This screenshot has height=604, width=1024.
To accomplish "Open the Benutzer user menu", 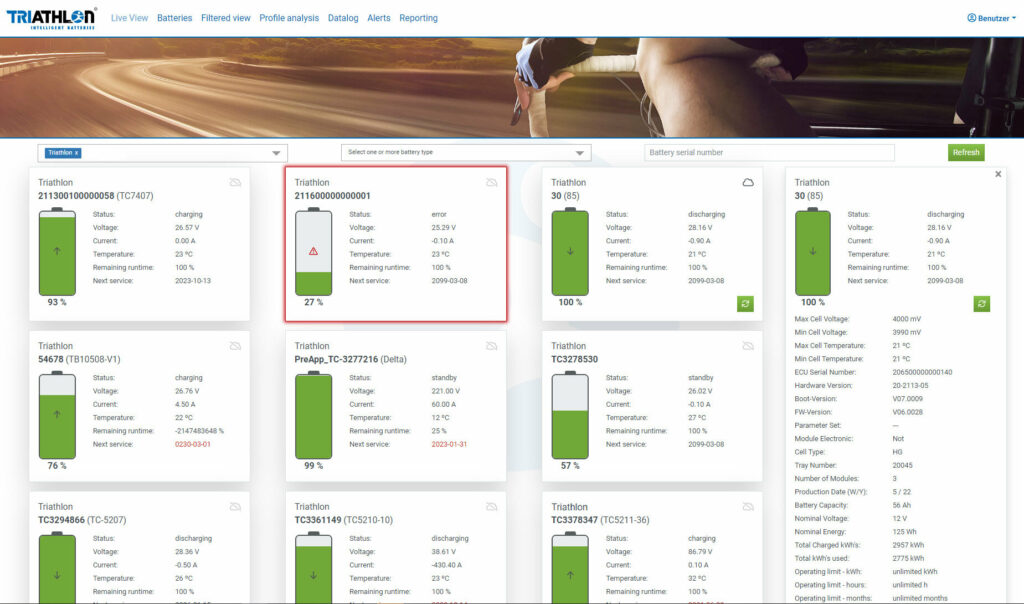I will point(991,18).
